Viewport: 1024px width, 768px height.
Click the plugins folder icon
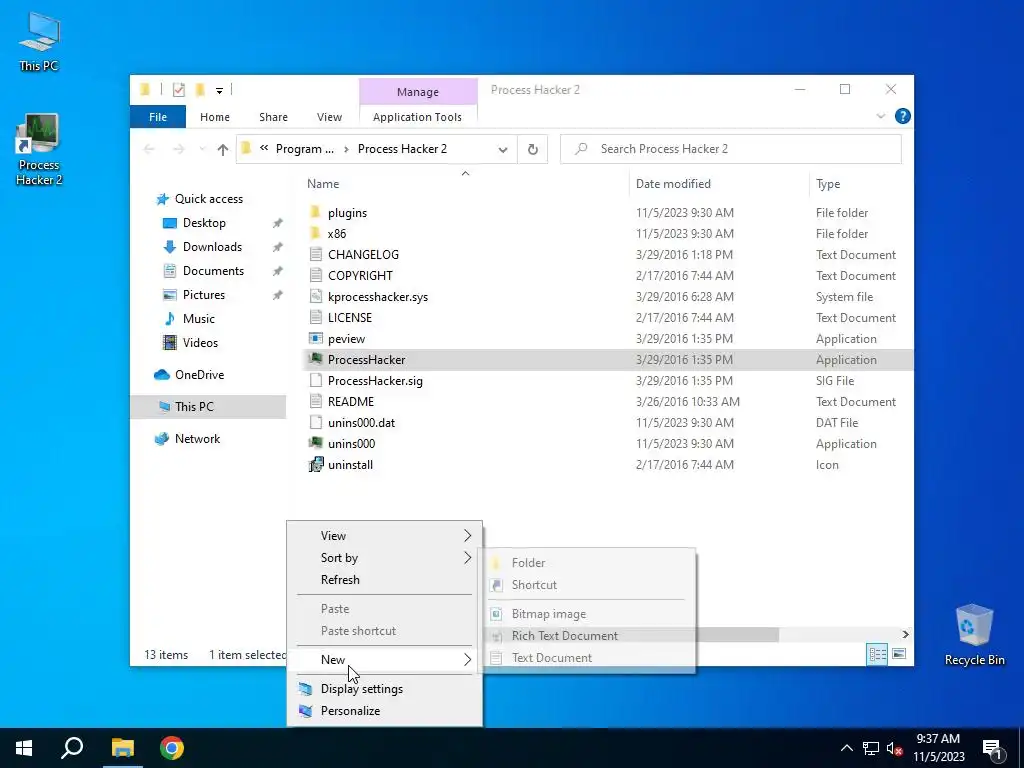coord(316,212)
